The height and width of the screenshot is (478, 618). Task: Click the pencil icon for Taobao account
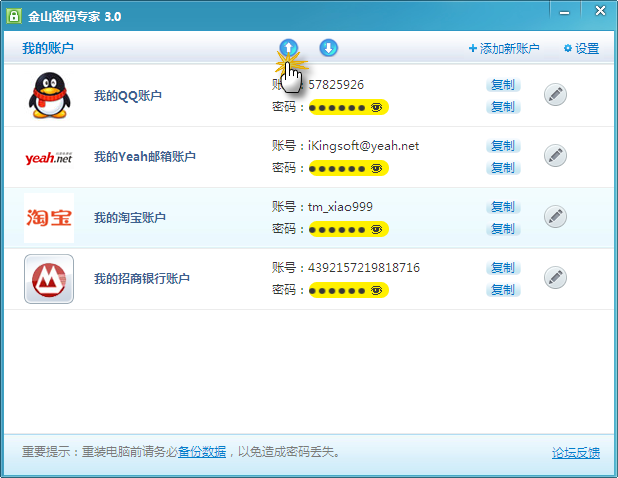pos(555,217)
